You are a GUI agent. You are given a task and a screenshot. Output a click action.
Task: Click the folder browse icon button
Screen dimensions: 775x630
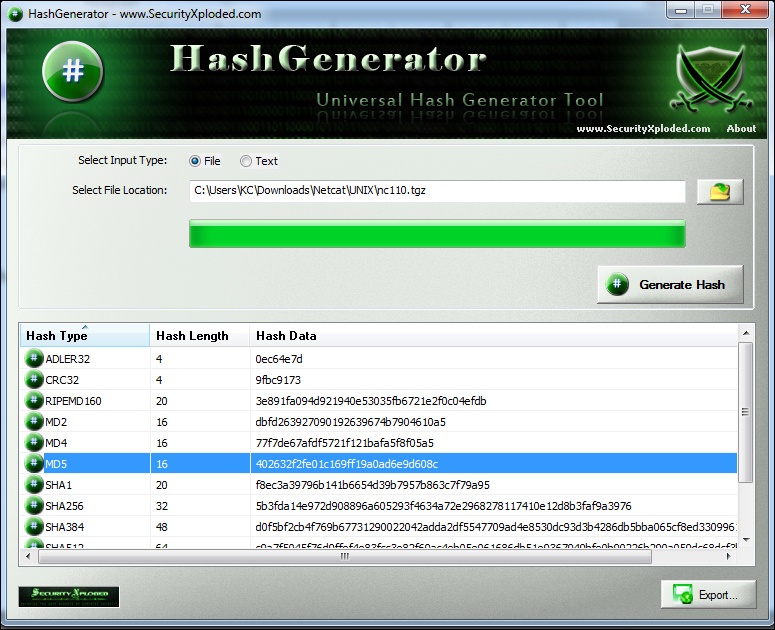720,192
